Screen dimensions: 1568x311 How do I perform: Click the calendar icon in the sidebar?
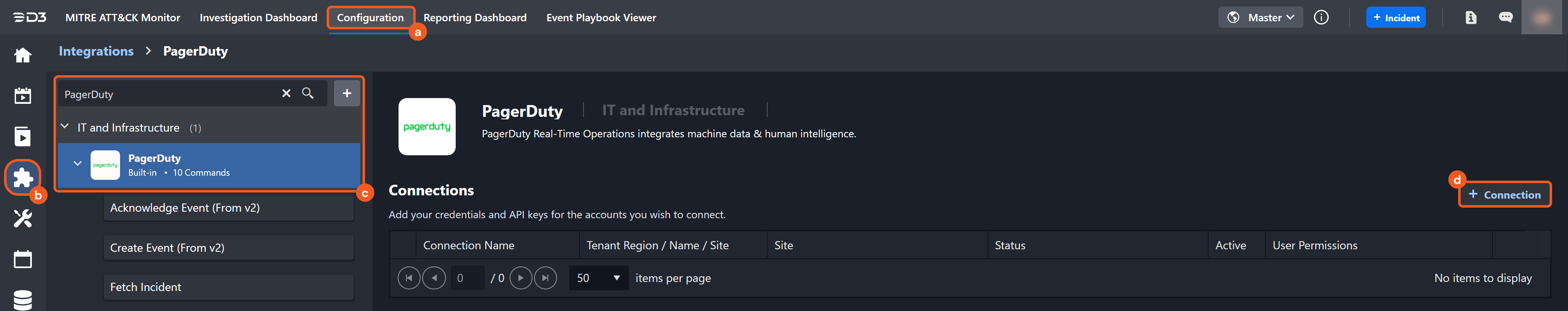point(22,259)
